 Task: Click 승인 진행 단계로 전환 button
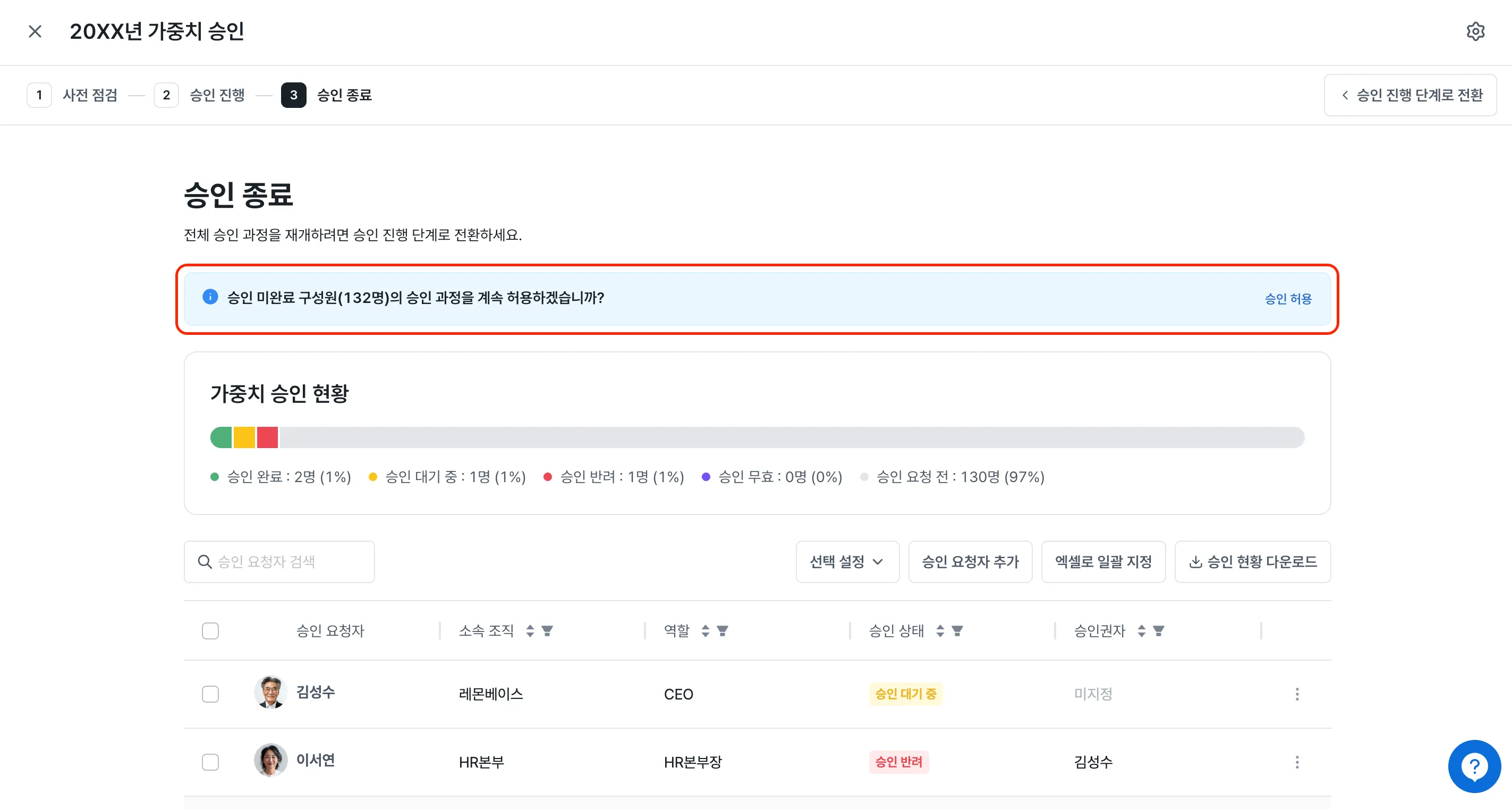1410,95
